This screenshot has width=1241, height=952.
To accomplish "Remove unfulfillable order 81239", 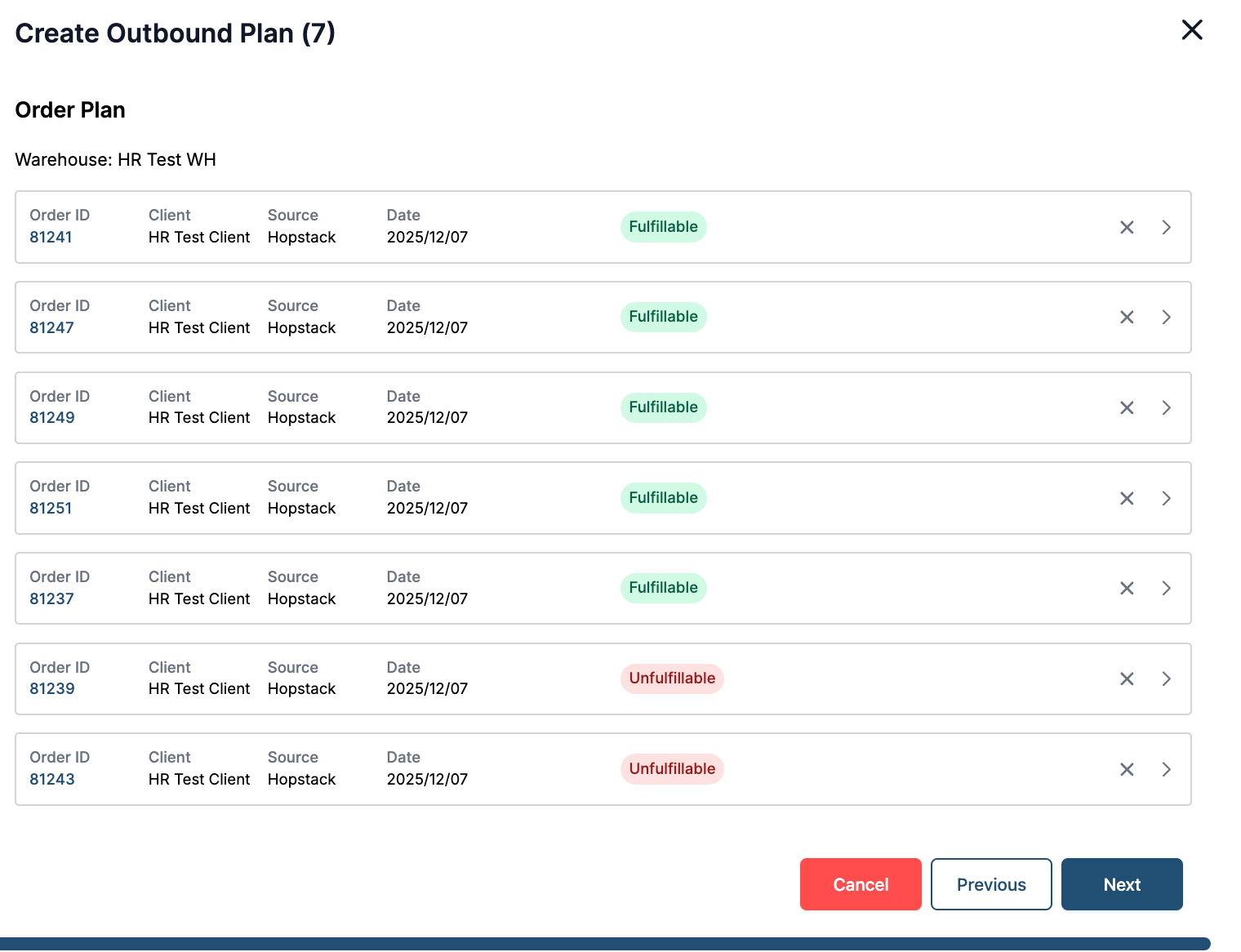I will coord(1127,679).
